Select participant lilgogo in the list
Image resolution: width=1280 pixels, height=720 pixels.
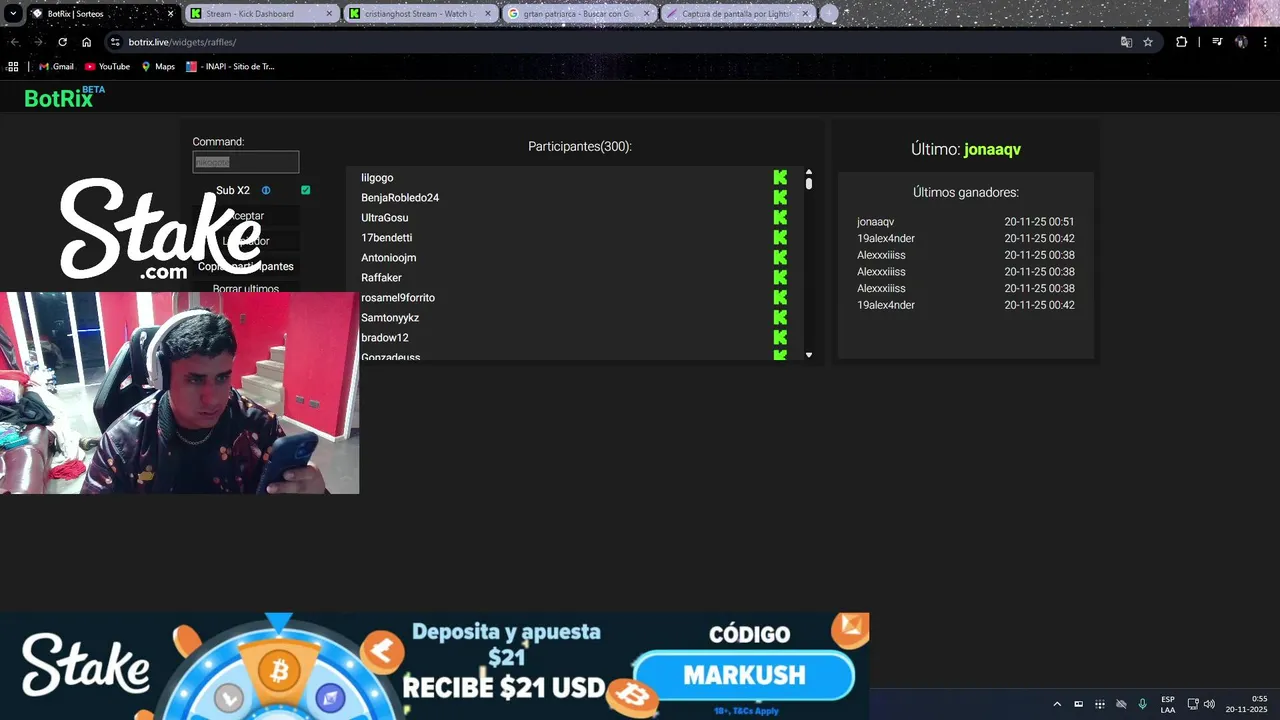click(377, 178)
